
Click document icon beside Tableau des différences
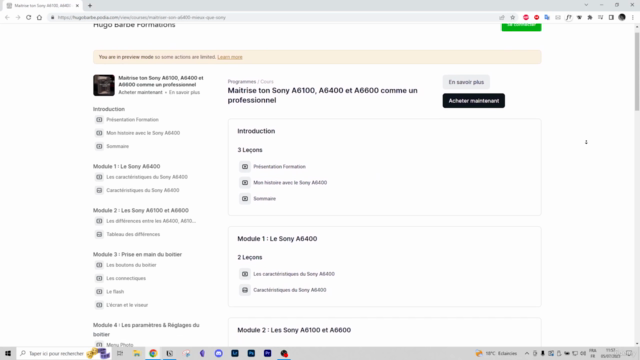99,234
